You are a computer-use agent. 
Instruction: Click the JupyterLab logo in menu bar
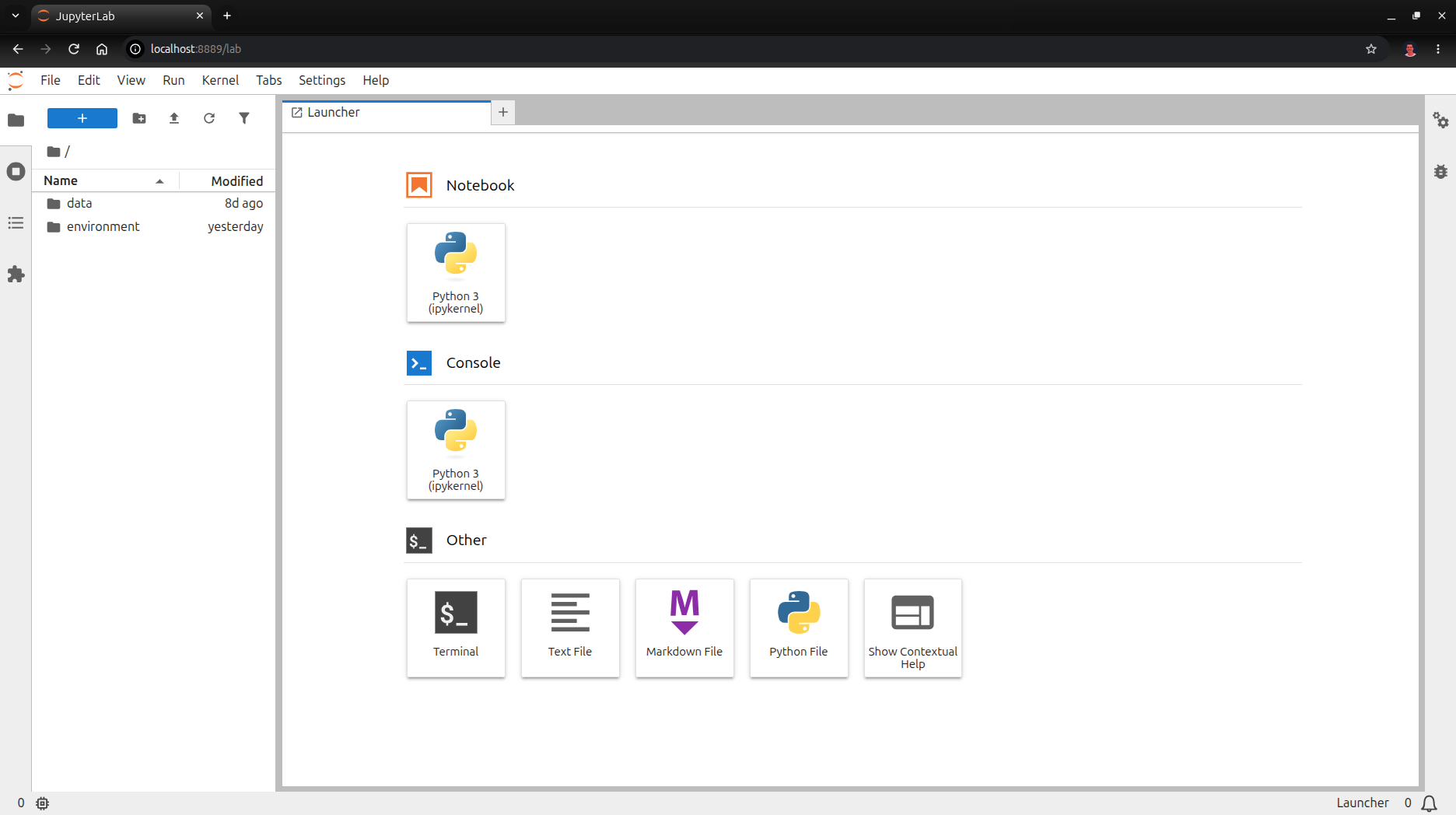click(16, 81)
